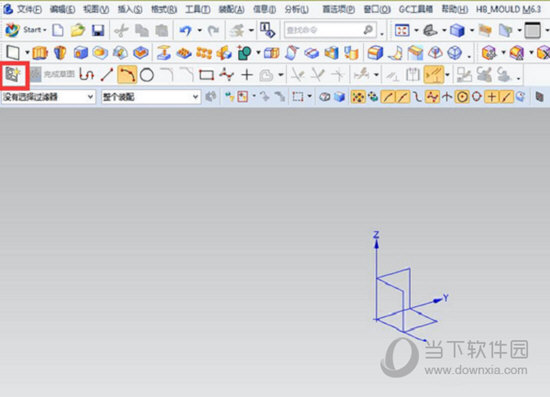Screen dimensions: 550x397
Task: Expand the Undo history dropdown arrow
Action: pyautogui.click(x=199, y=31)
